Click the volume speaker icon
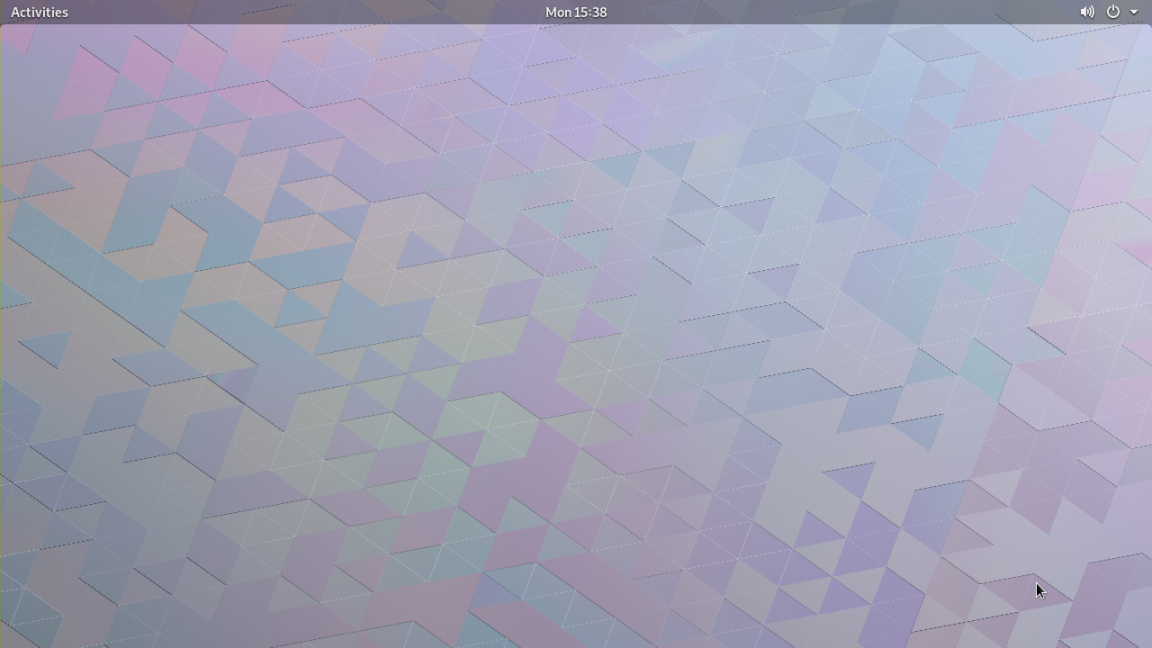 point(1086,12)
